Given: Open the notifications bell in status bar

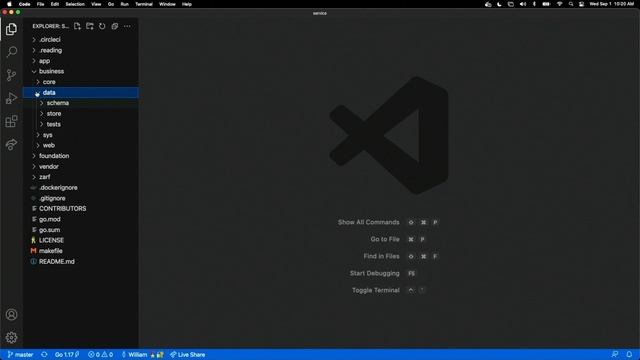Looking at the screenshot, I should coord(629,354).
